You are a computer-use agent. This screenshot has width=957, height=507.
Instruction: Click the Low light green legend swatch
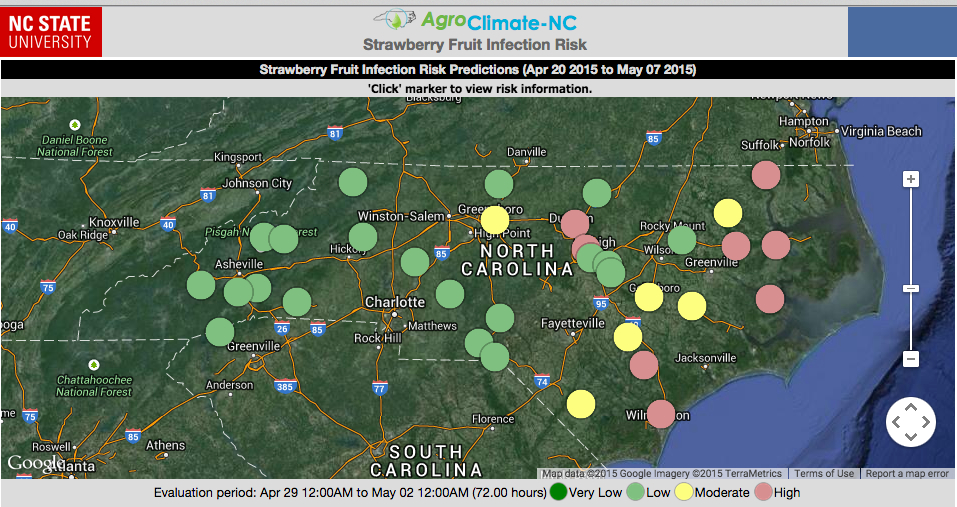point(635,492)
